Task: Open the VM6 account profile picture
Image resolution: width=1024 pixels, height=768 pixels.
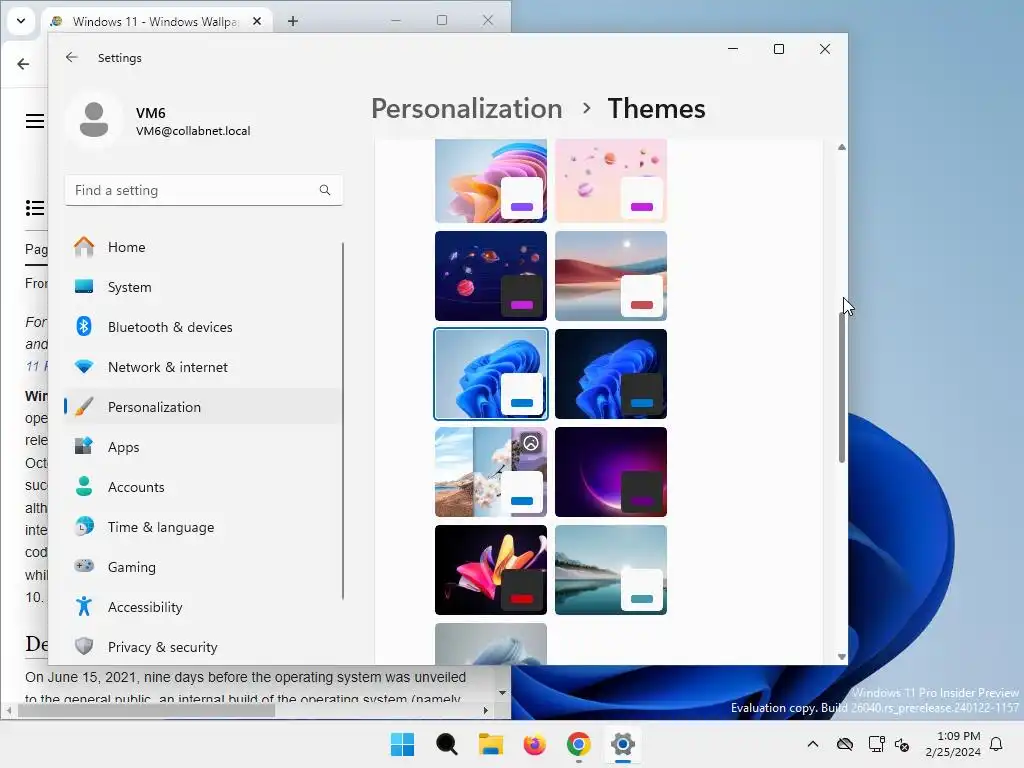Action: (x=94, y=120)
